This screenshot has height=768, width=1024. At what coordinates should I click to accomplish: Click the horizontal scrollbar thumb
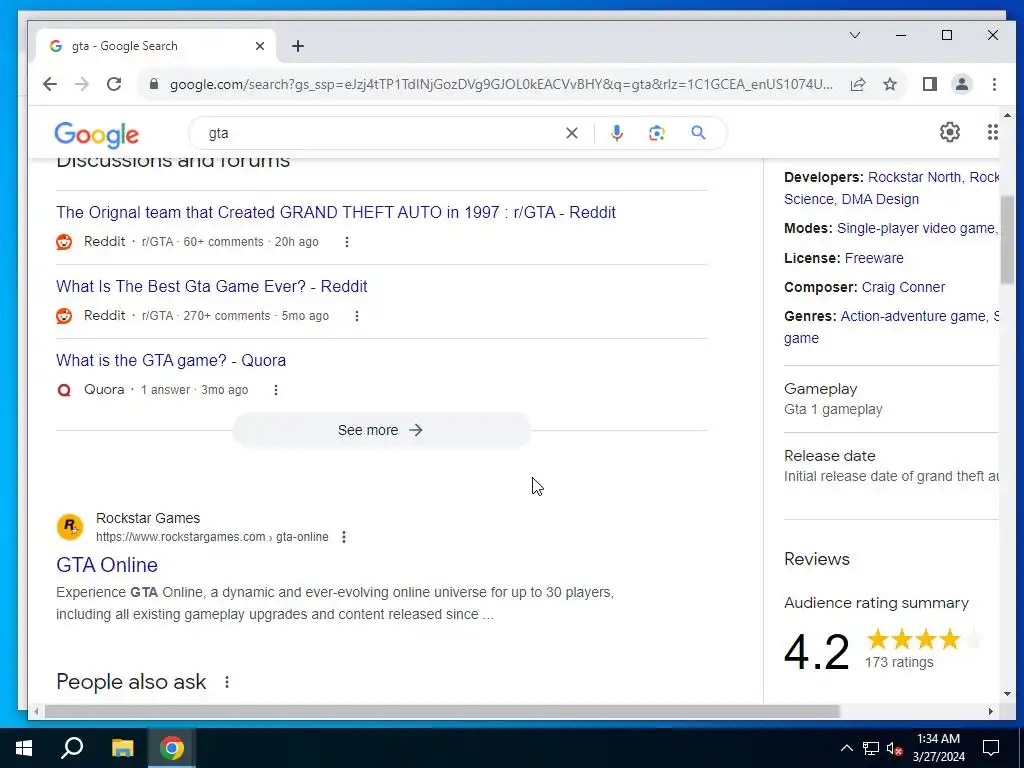coord(441,711)
